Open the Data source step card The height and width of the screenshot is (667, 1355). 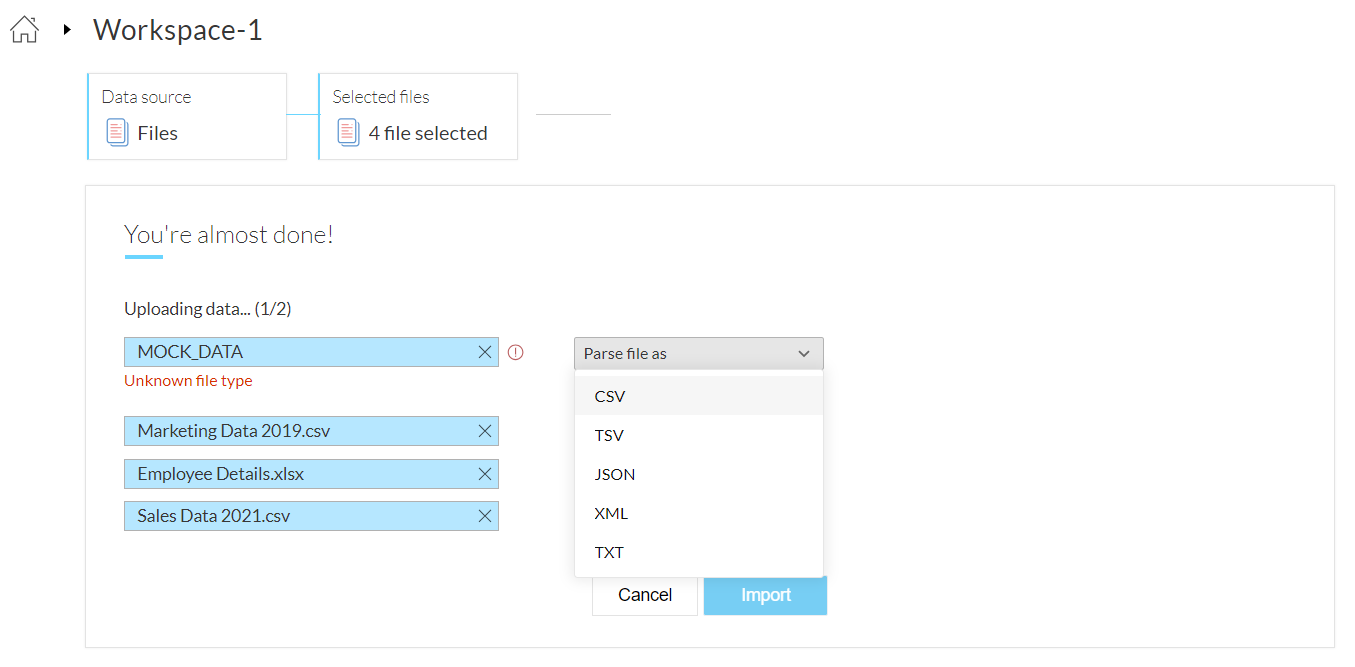(x=187, y=116)
